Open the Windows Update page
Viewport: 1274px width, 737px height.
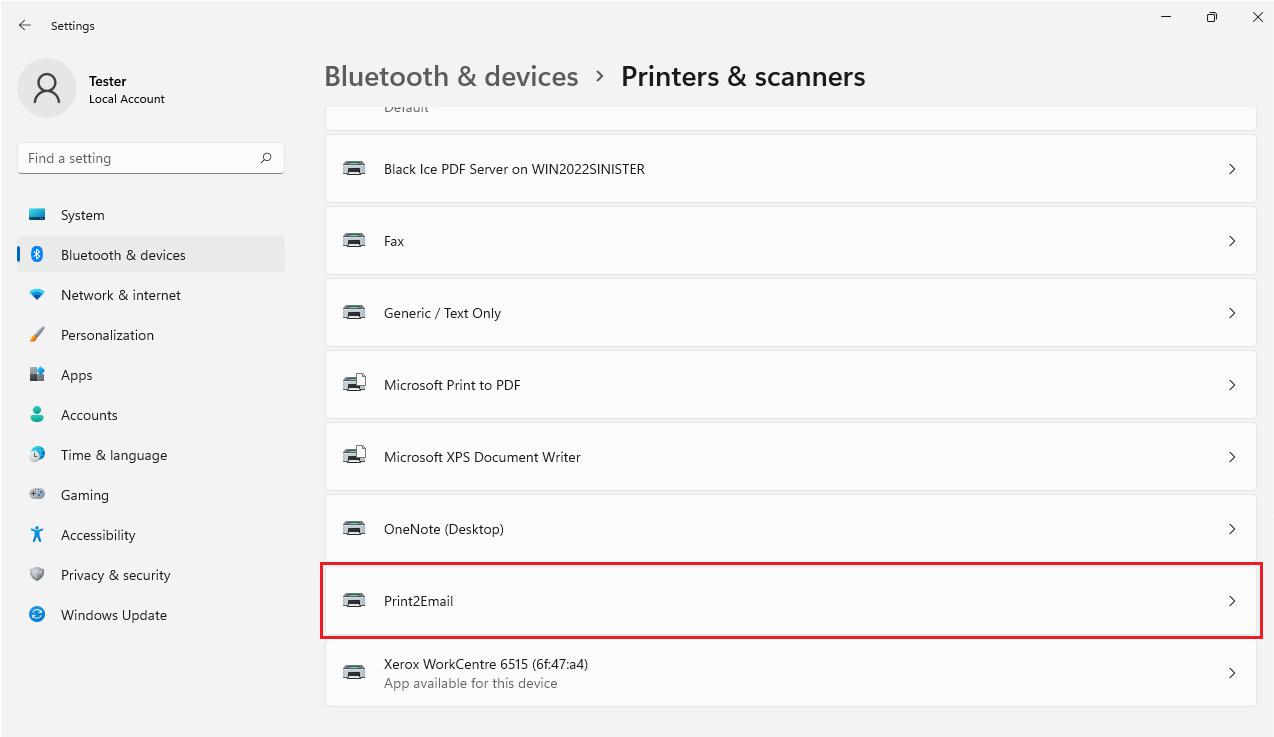(x=151, y=615)
